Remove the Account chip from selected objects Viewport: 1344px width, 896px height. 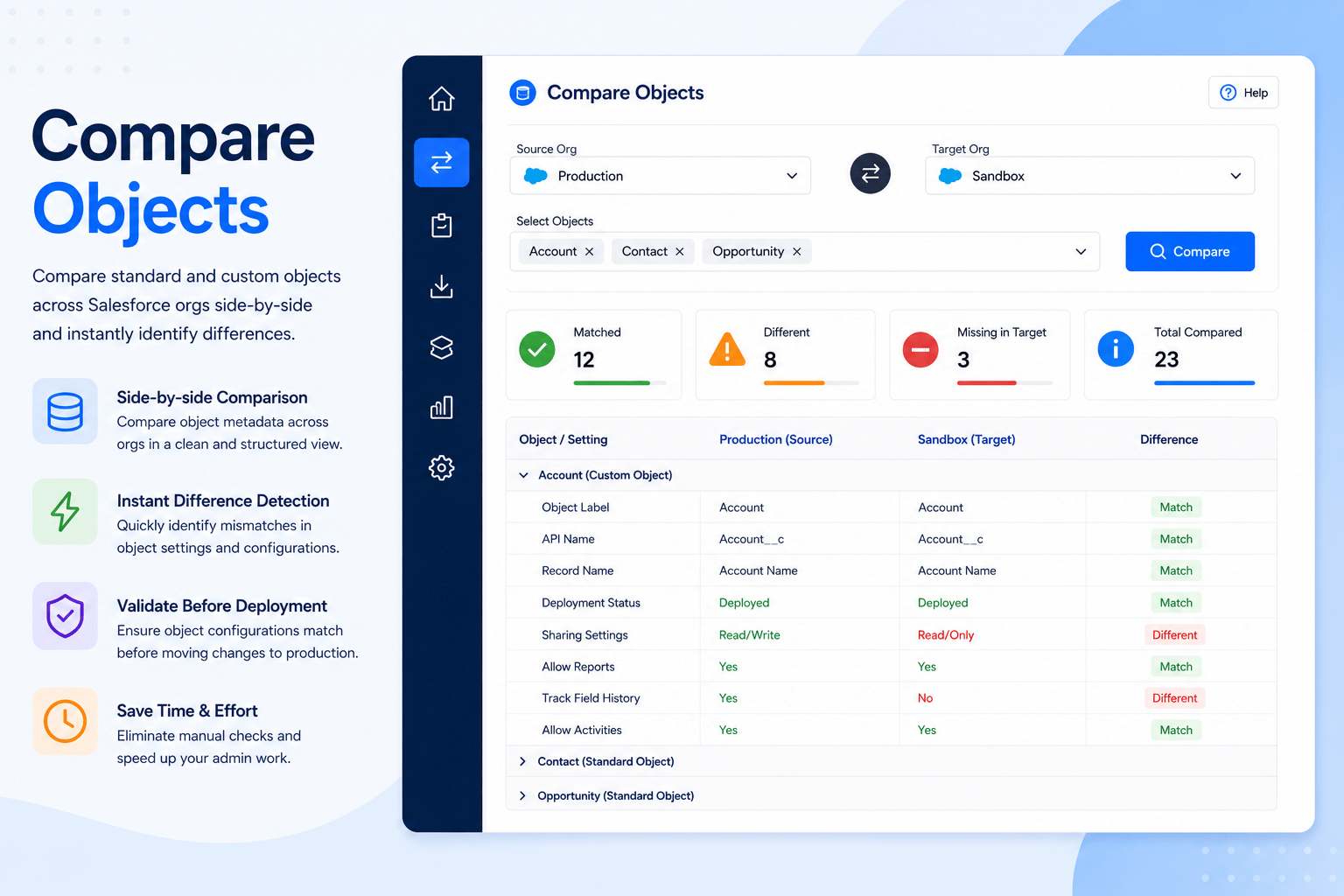(x=589, y=252)
